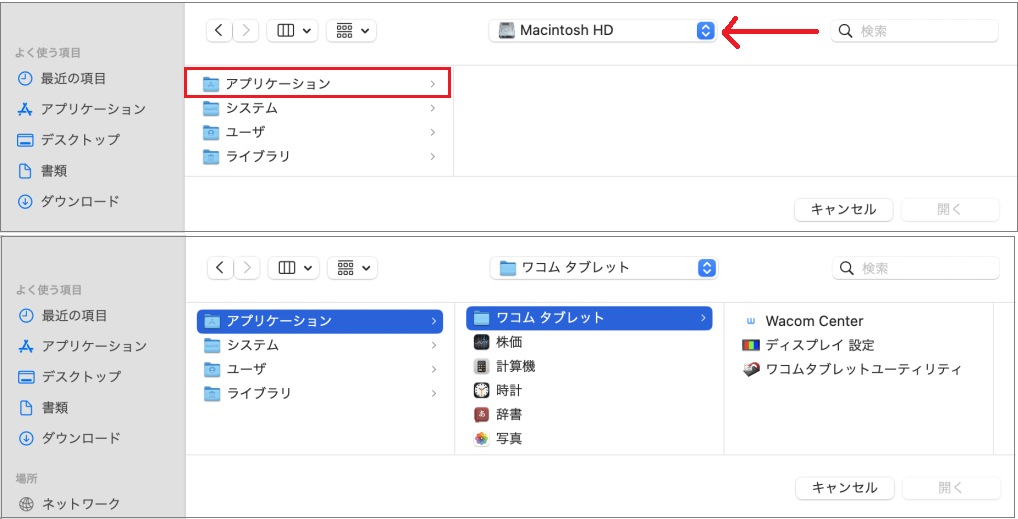Image resolution: width=1018 pixels, height=519 pixels.
Task: Open システム folder in Macintosh HD dialog
Action: [319, 108]
